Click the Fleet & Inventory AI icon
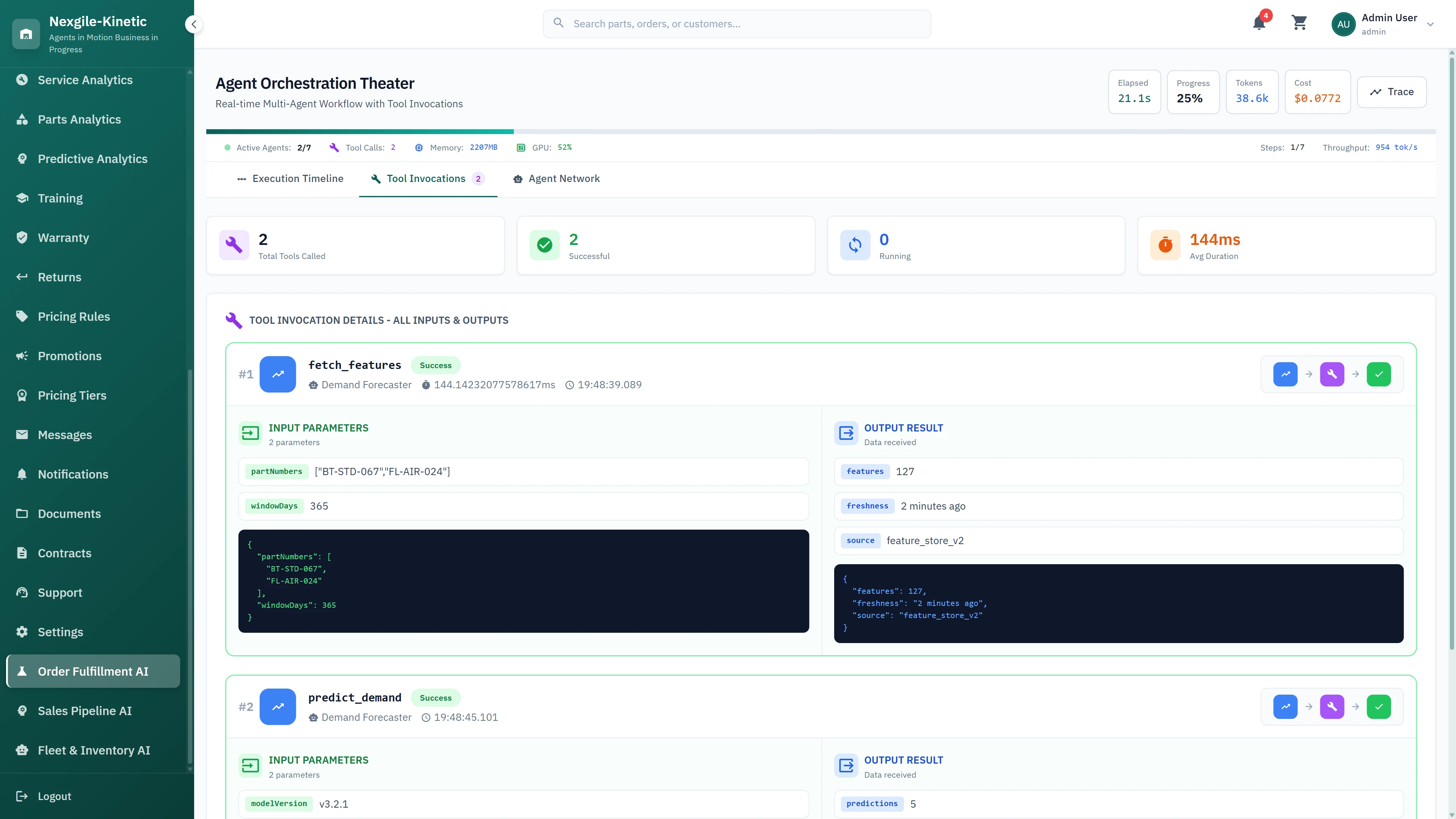Screen dimensions: 1456x819 tap(23, 750)
